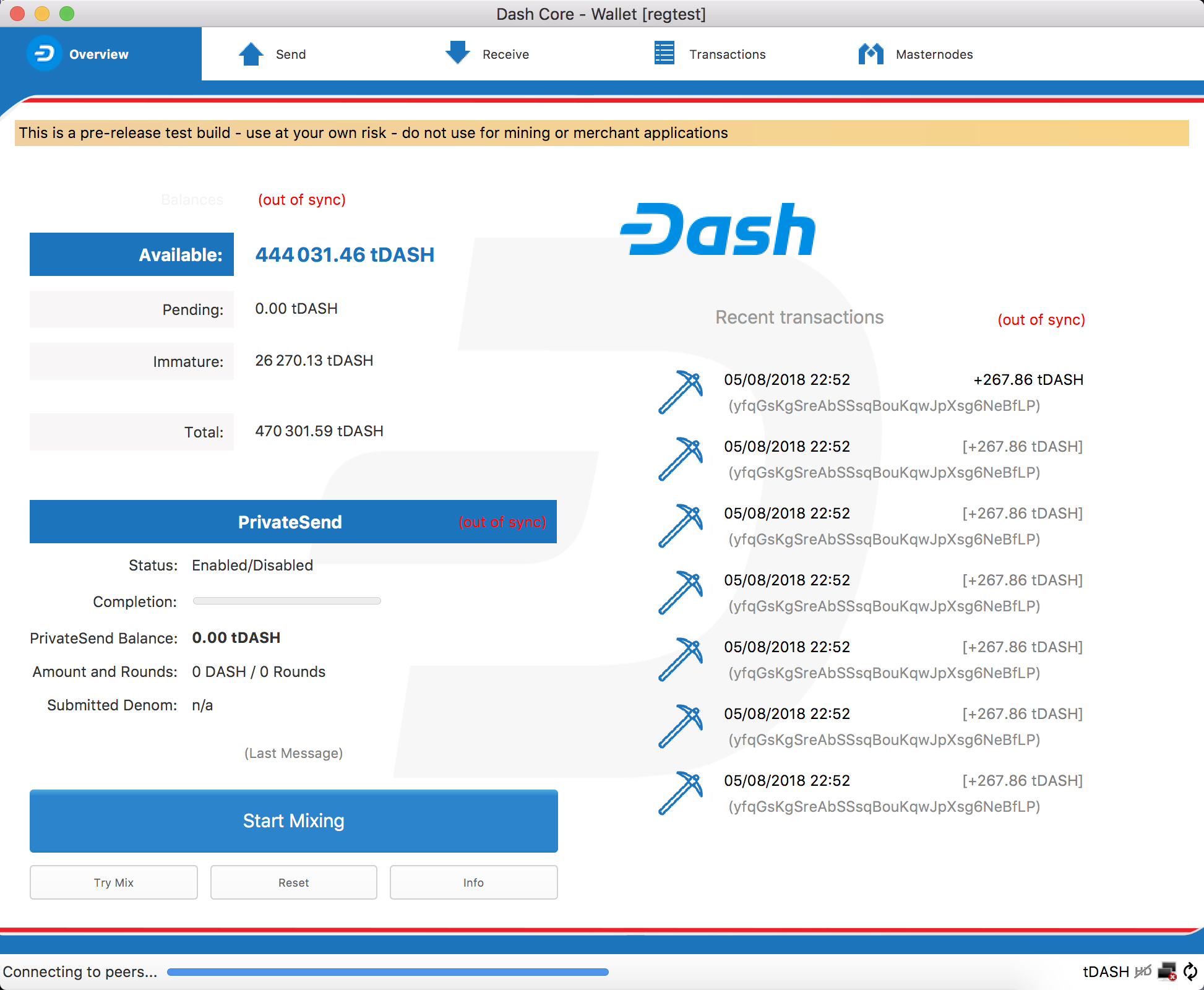Click the sixth transaction's date
The height and width of the screenshot is (990, 1204).
tap(787, 714)
